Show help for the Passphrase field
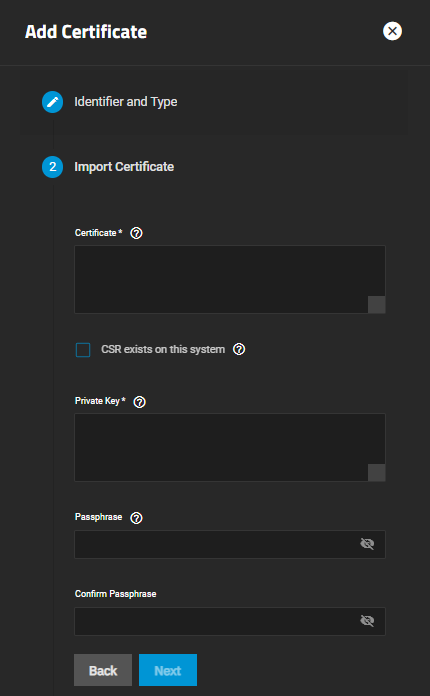Image resolution: width=430 pixels, height=696 pixels. (x=136, y=518)
